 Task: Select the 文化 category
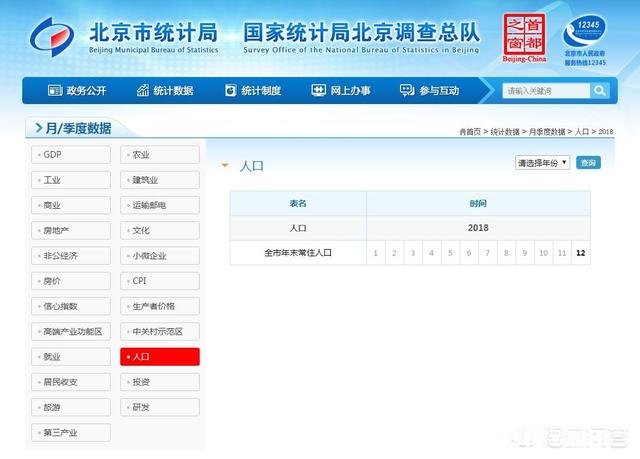160,231
